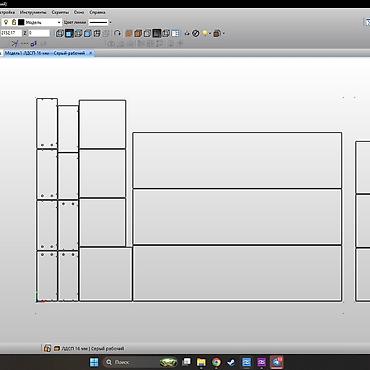Click the ЛДСП 16 мм Серый рабочий status label
Image resolution: width=370 pixels, height=370 pixels.
click(93, 349)
